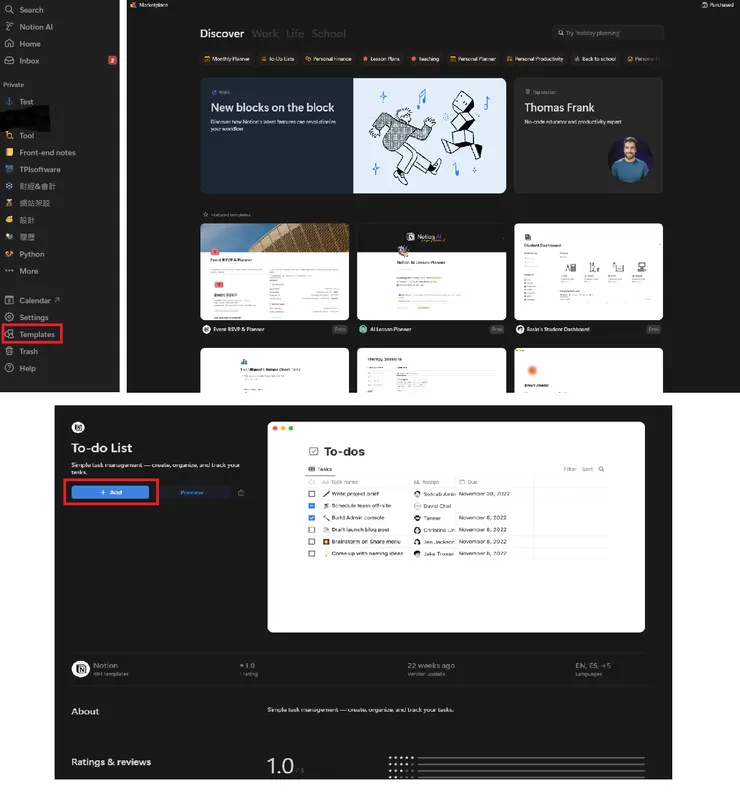Check the 'Come up with naming ideas' checkbox
740x803 pixels.
click(311, 554)
